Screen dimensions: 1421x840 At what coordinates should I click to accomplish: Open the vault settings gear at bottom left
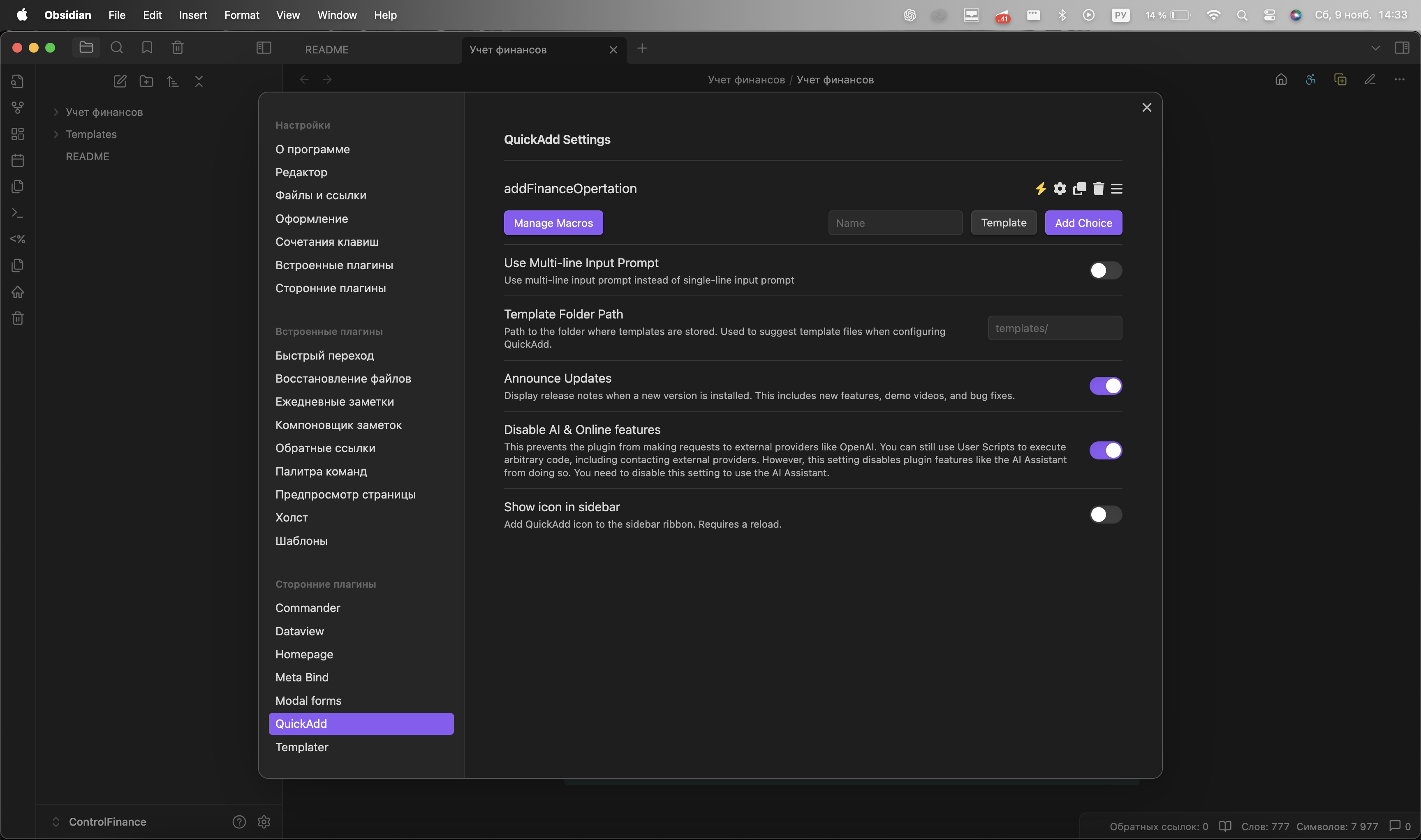point(264,822)
